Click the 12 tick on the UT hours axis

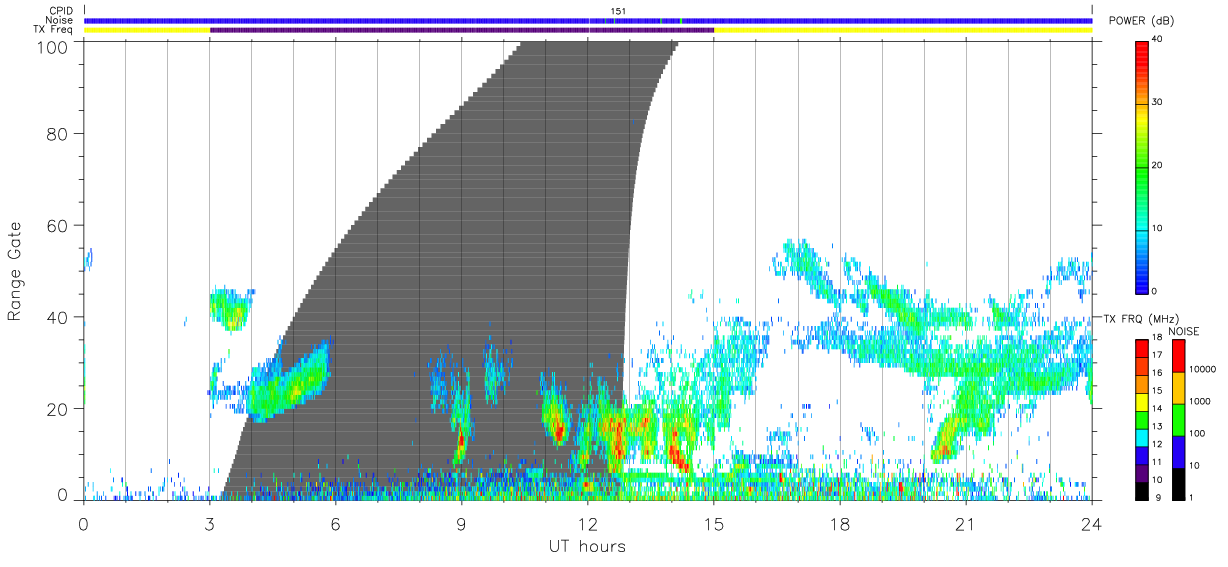588,523
